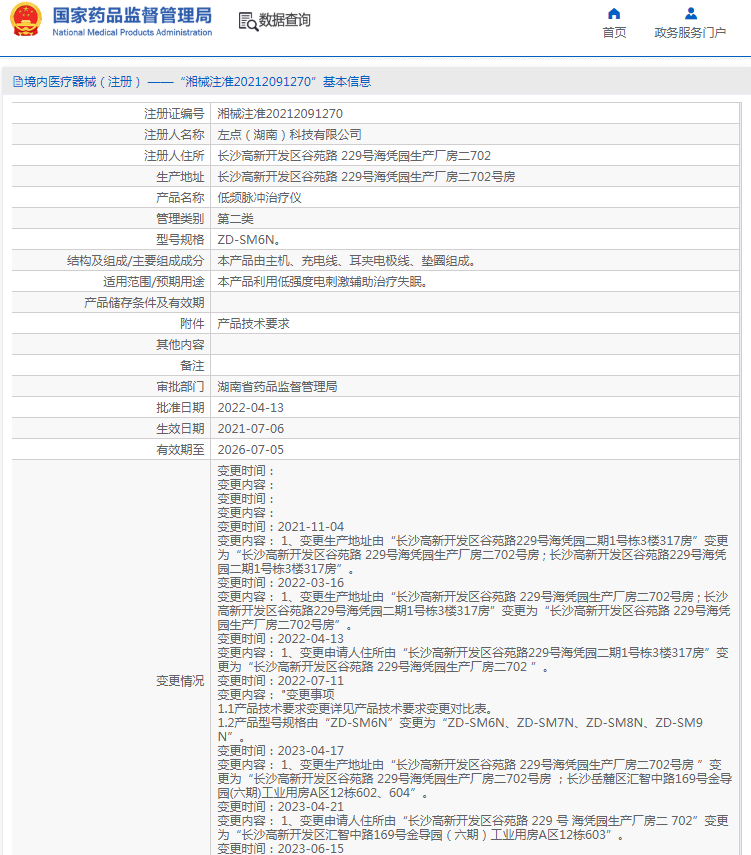
Task: Select change time line 2023-04-21
Action: 280,806
